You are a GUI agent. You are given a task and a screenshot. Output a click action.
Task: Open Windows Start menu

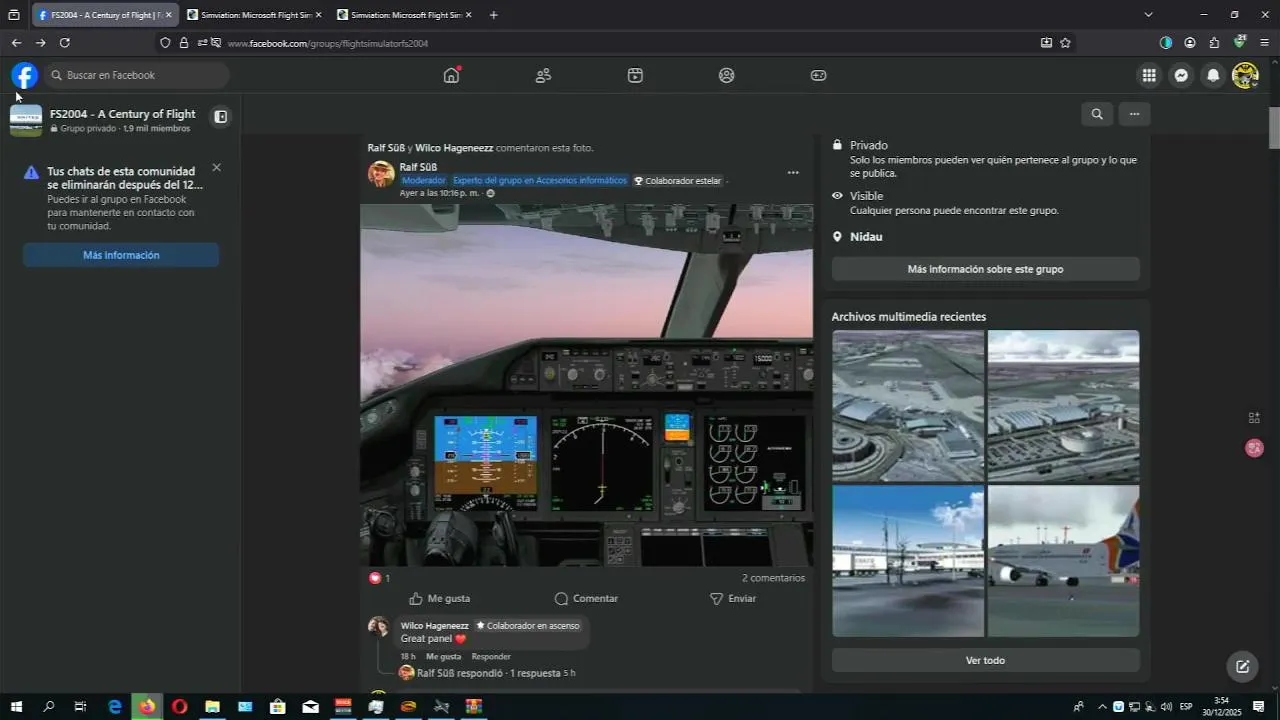coord(16,707)
